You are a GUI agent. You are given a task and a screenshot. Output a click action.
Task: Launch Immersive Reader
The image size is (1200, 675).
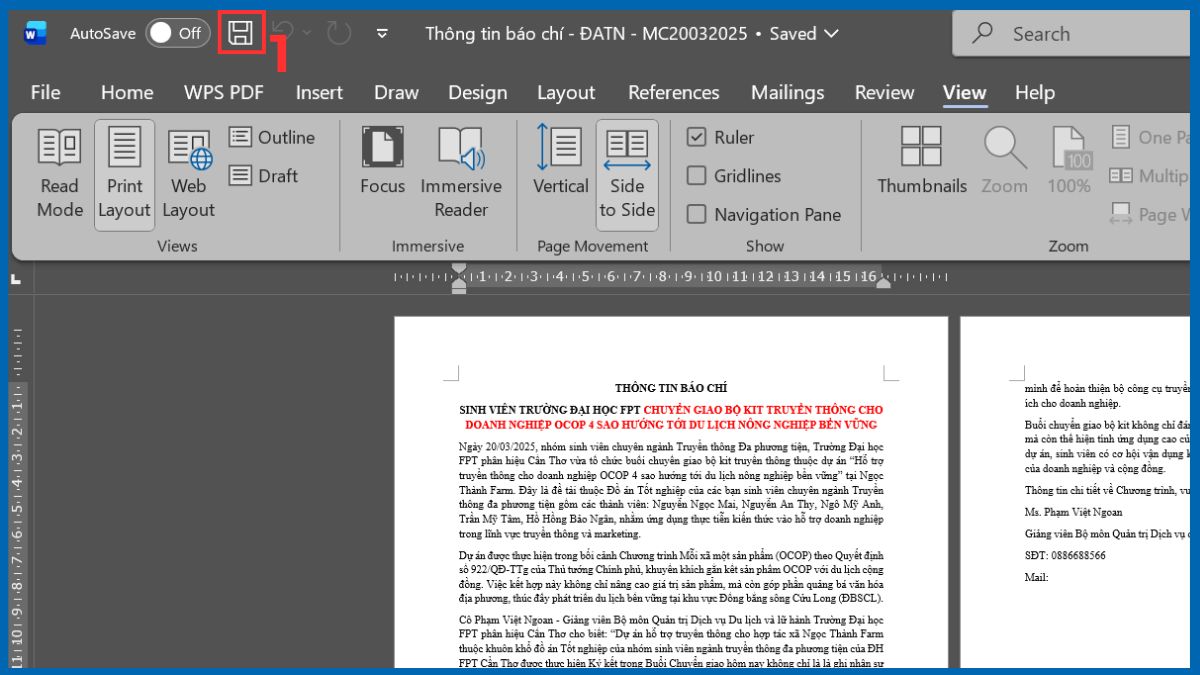461,172
